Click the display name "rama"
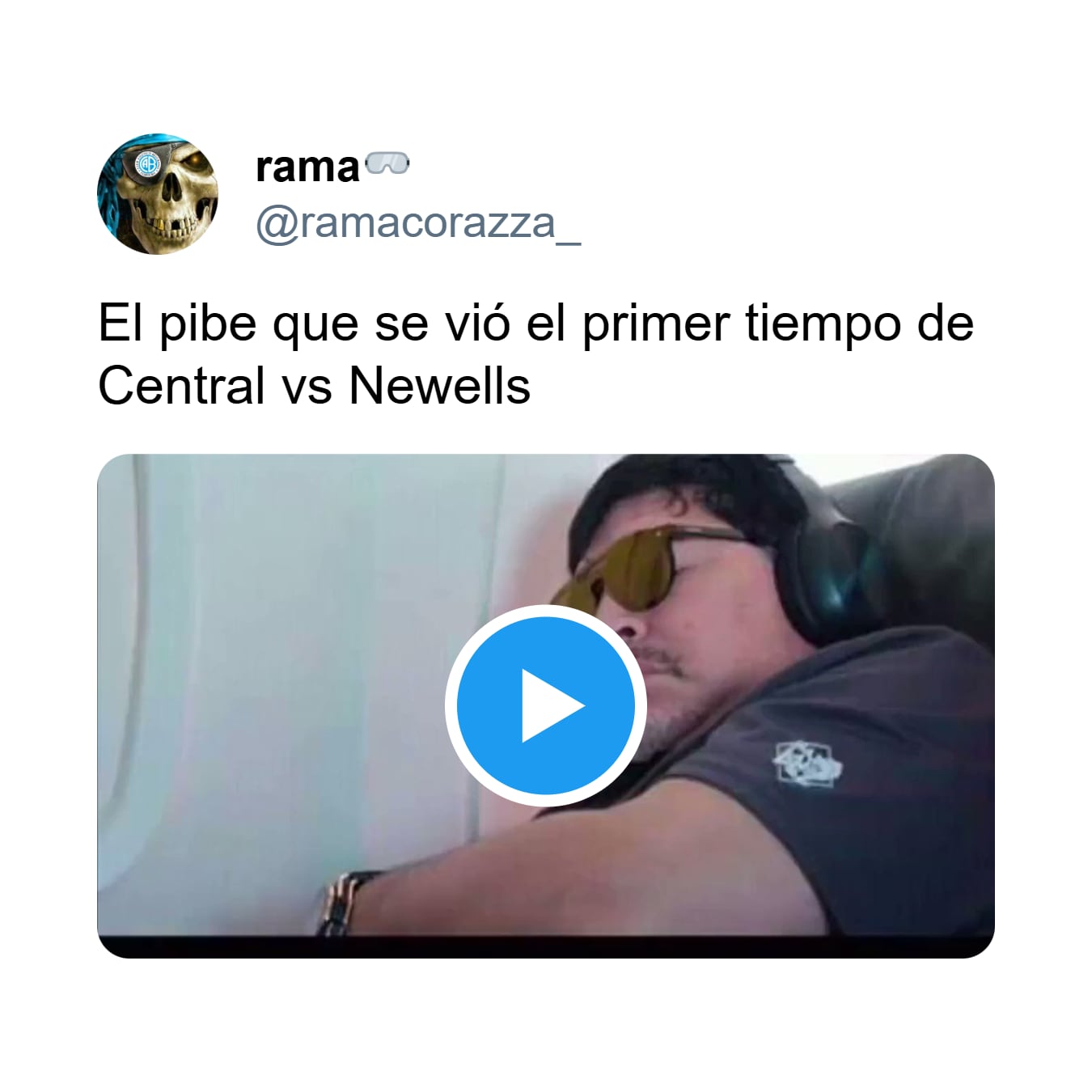 (x=307, y=167)
